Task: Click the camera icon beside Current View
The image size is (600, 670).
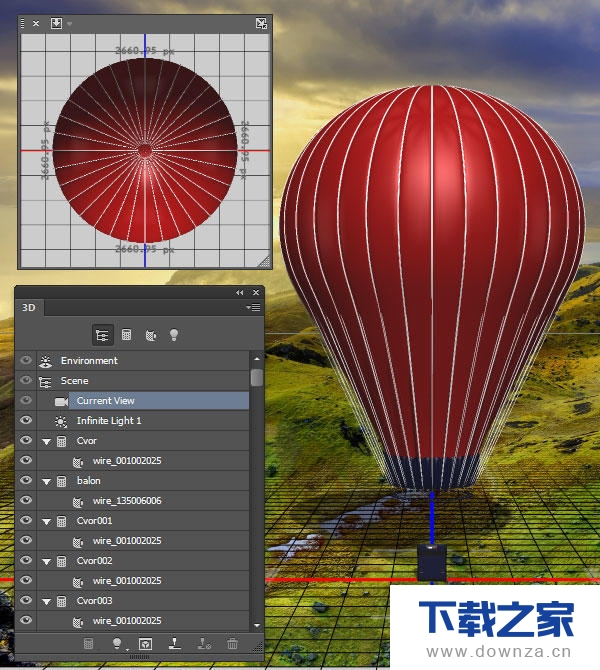Action: point(62,401)
